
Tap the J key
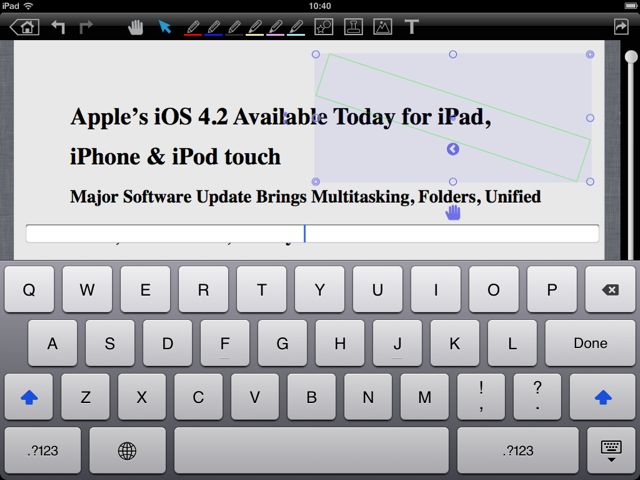tap(397, 343)
